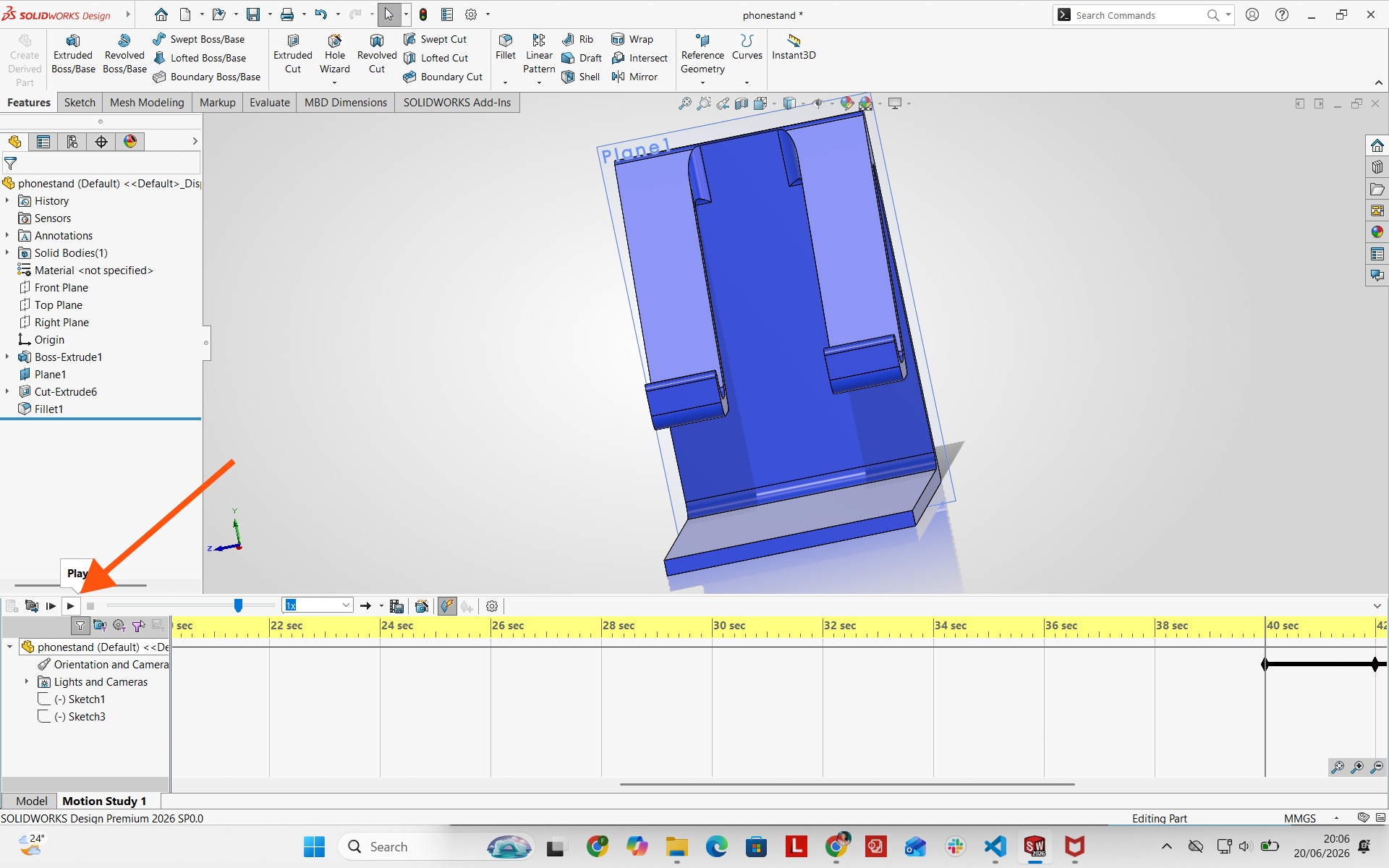Click the Zoom to Area icon
This screenshot has width=1389, height=868.
pos(703,103)
